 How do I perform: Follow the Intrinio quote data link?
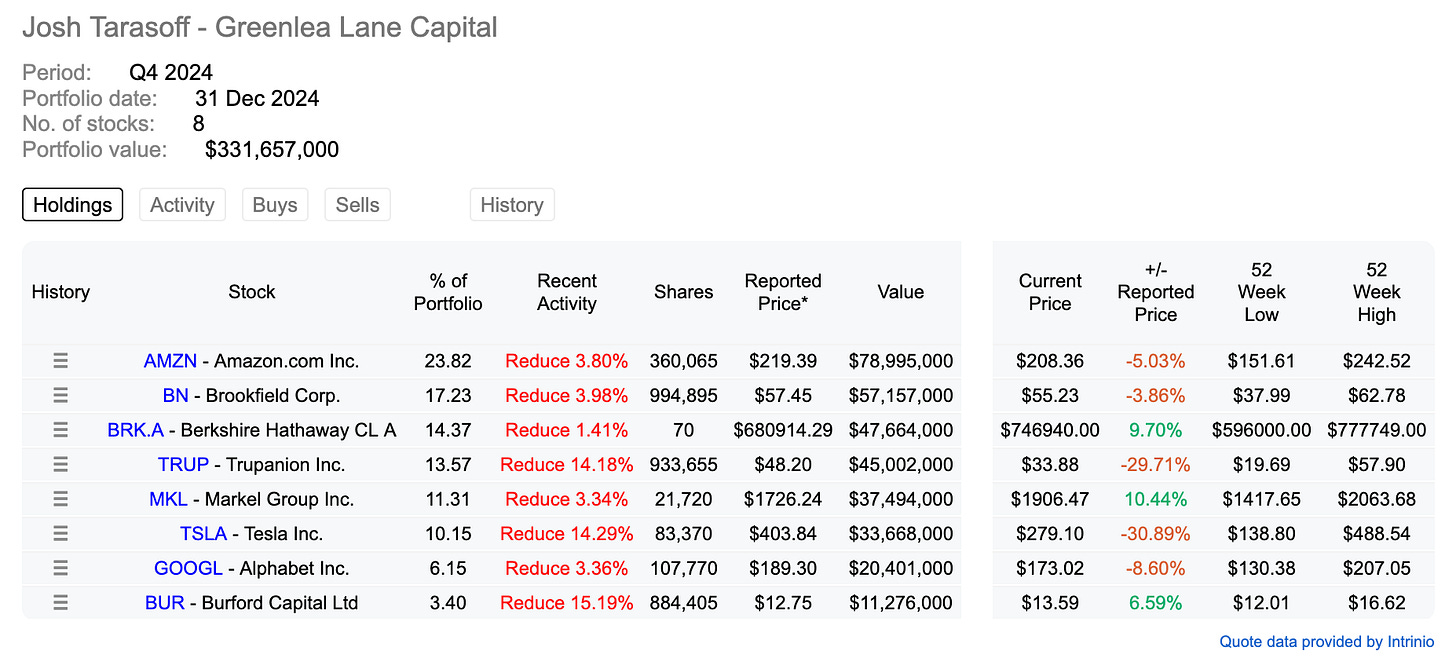[1327, 641]
